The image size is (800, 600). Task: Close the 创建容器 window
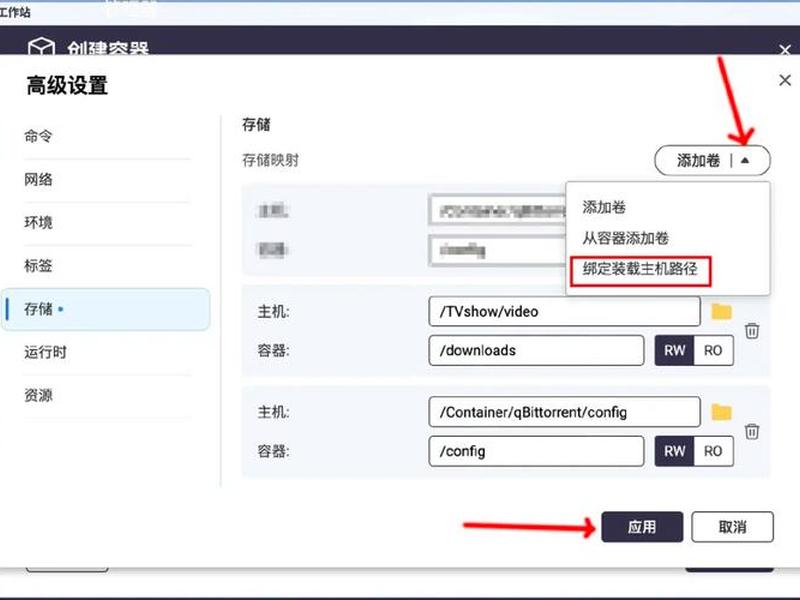785,49
